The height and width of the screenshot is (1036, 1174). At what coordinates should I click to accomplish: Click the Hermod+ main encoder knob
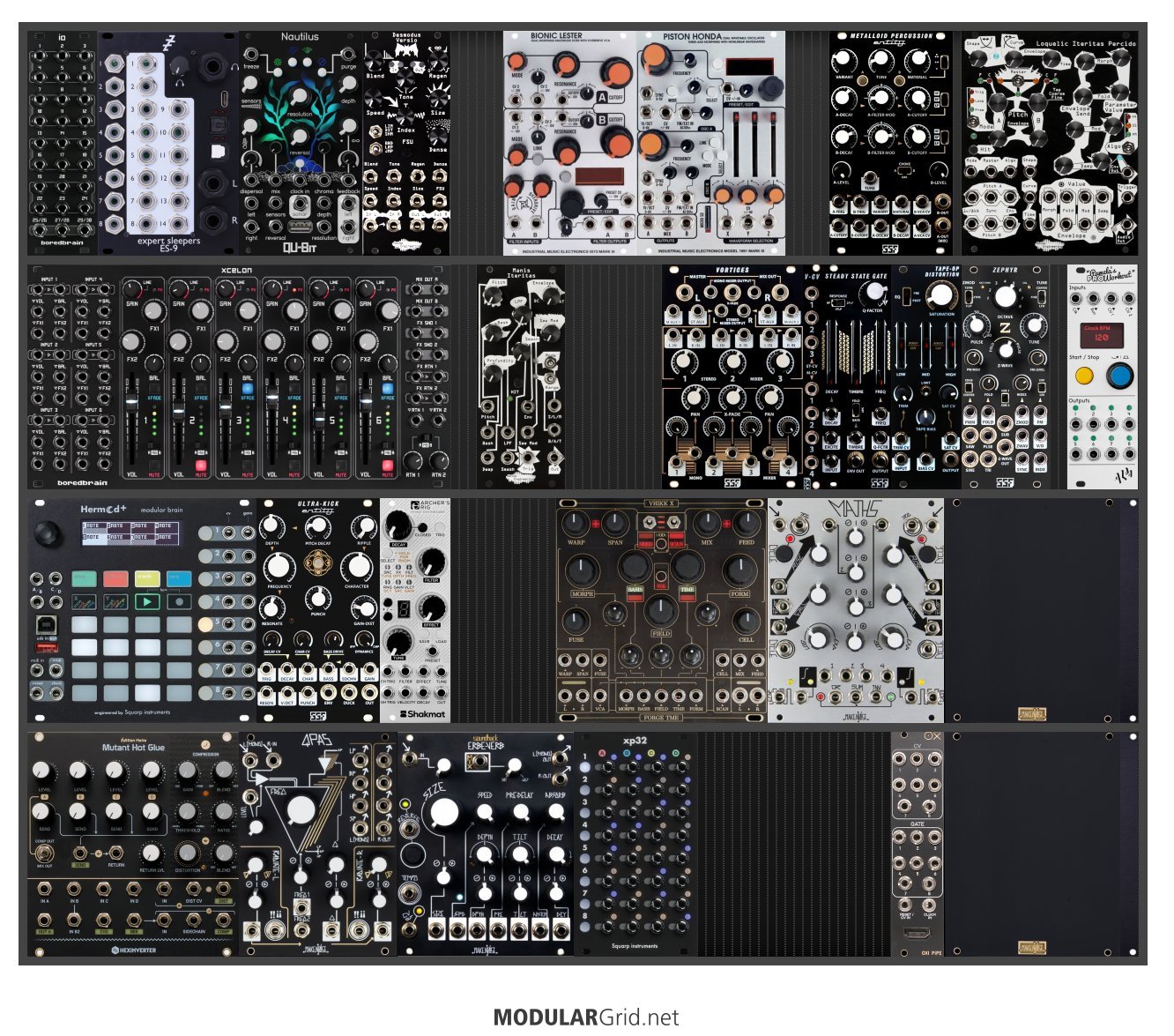[x=48, y=534]
